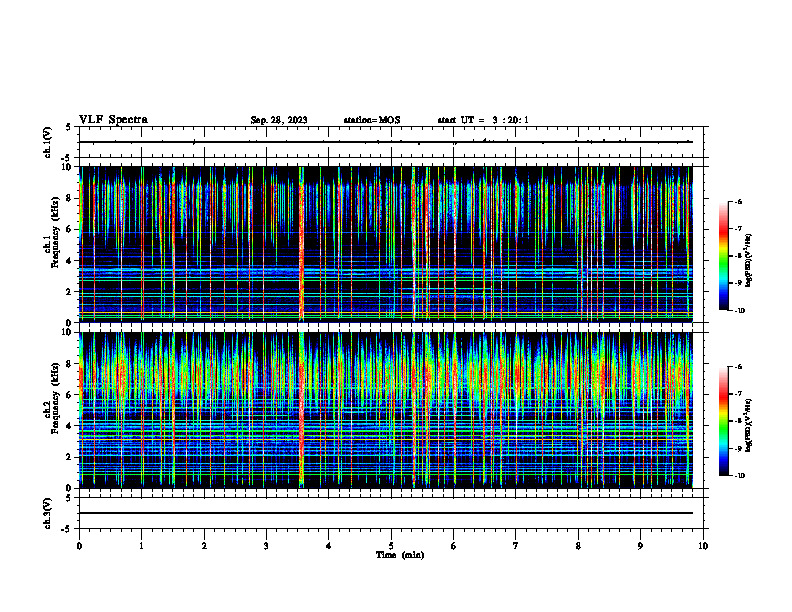Click the time axis tick label "5"
The height and width of the screenshot is (612, 792).
391,546
